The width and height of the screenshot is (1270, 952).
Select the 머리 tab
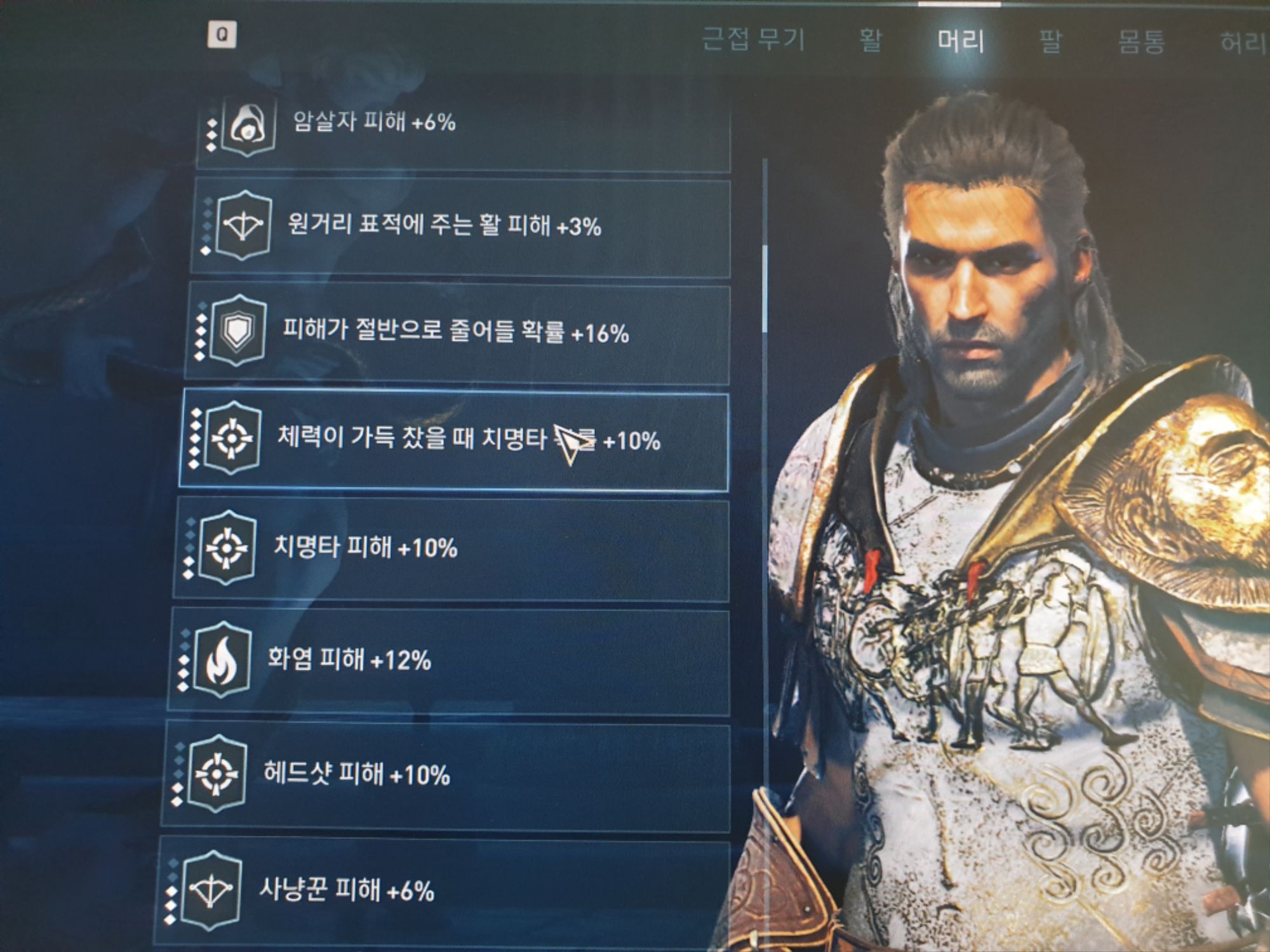(961, 41)
